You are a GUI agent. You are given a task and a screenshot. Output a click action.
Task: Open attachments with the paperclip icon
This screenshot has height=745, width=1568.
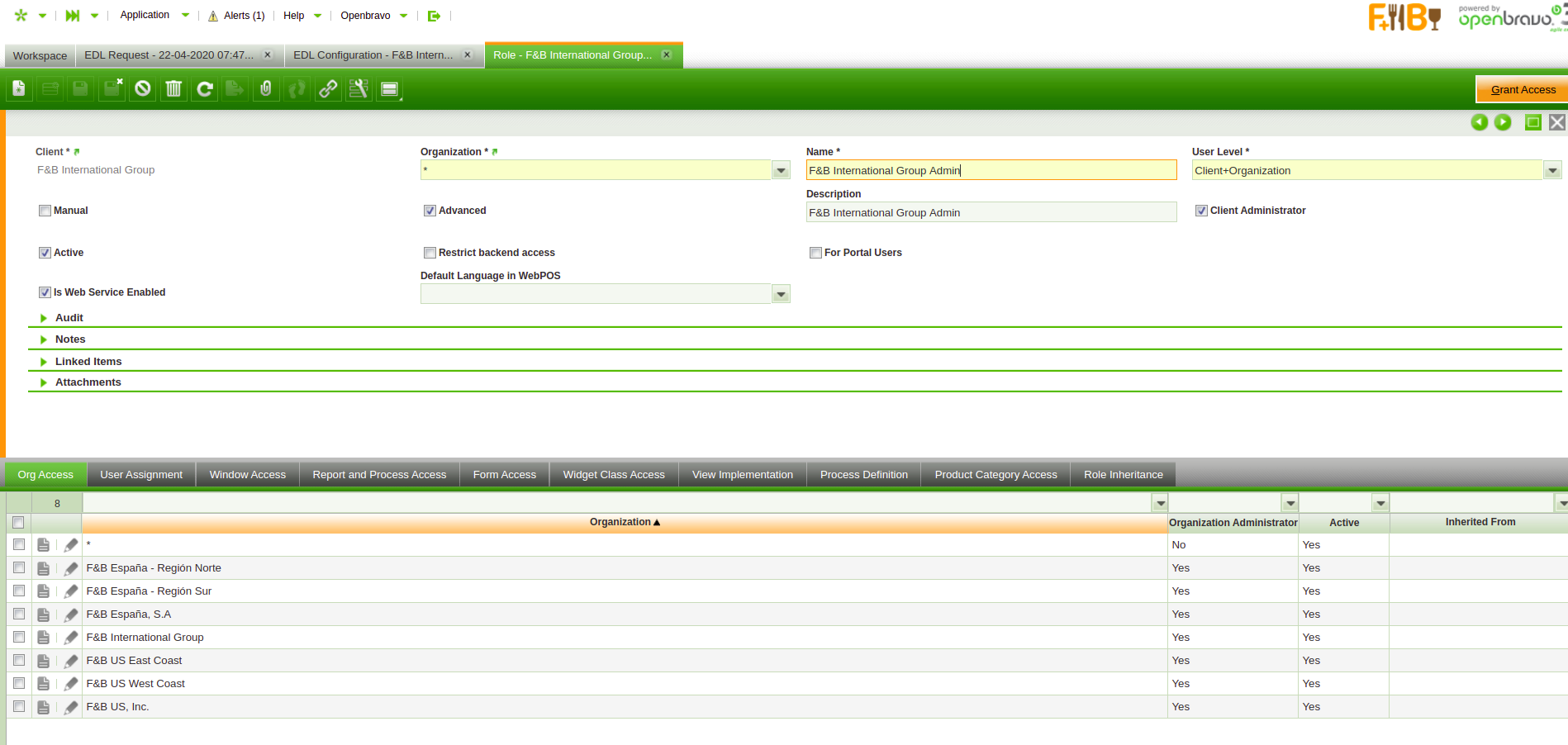tap(266, 88)
